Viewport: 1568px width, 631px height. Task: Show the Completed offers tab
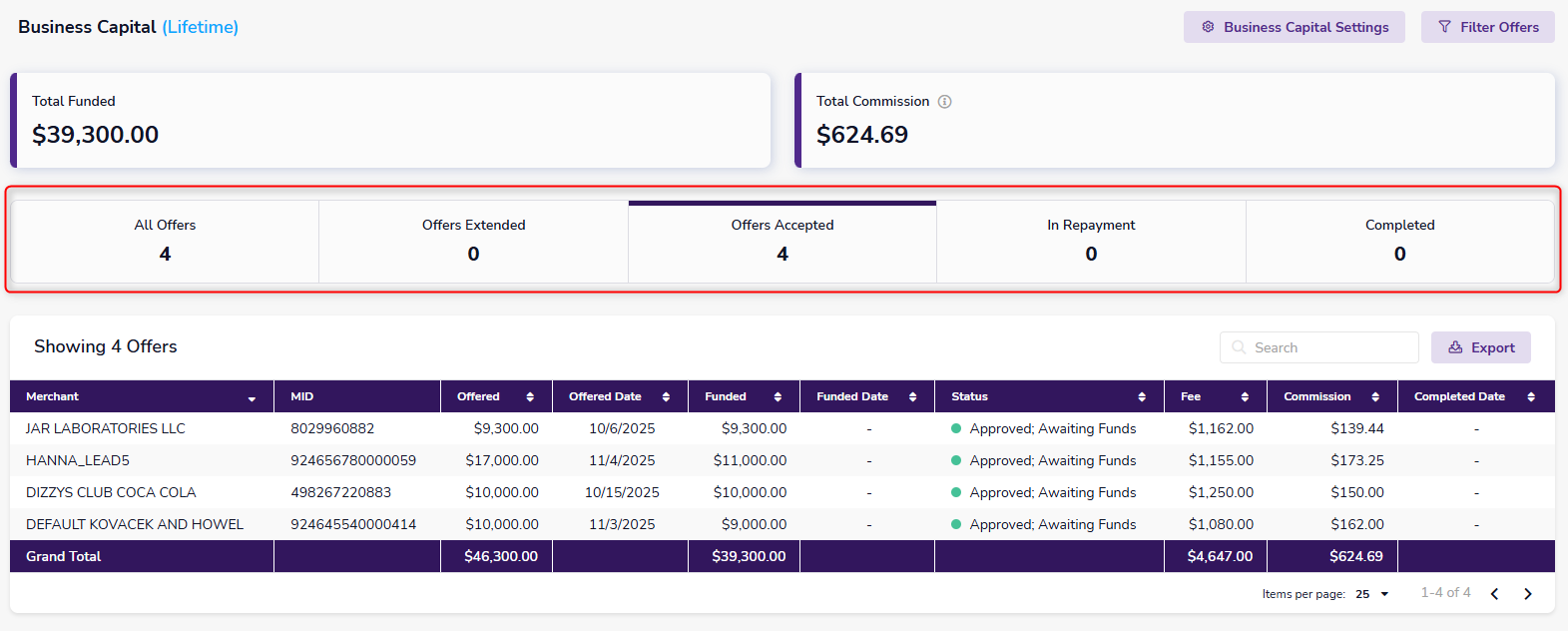[x=1399, y=241]
